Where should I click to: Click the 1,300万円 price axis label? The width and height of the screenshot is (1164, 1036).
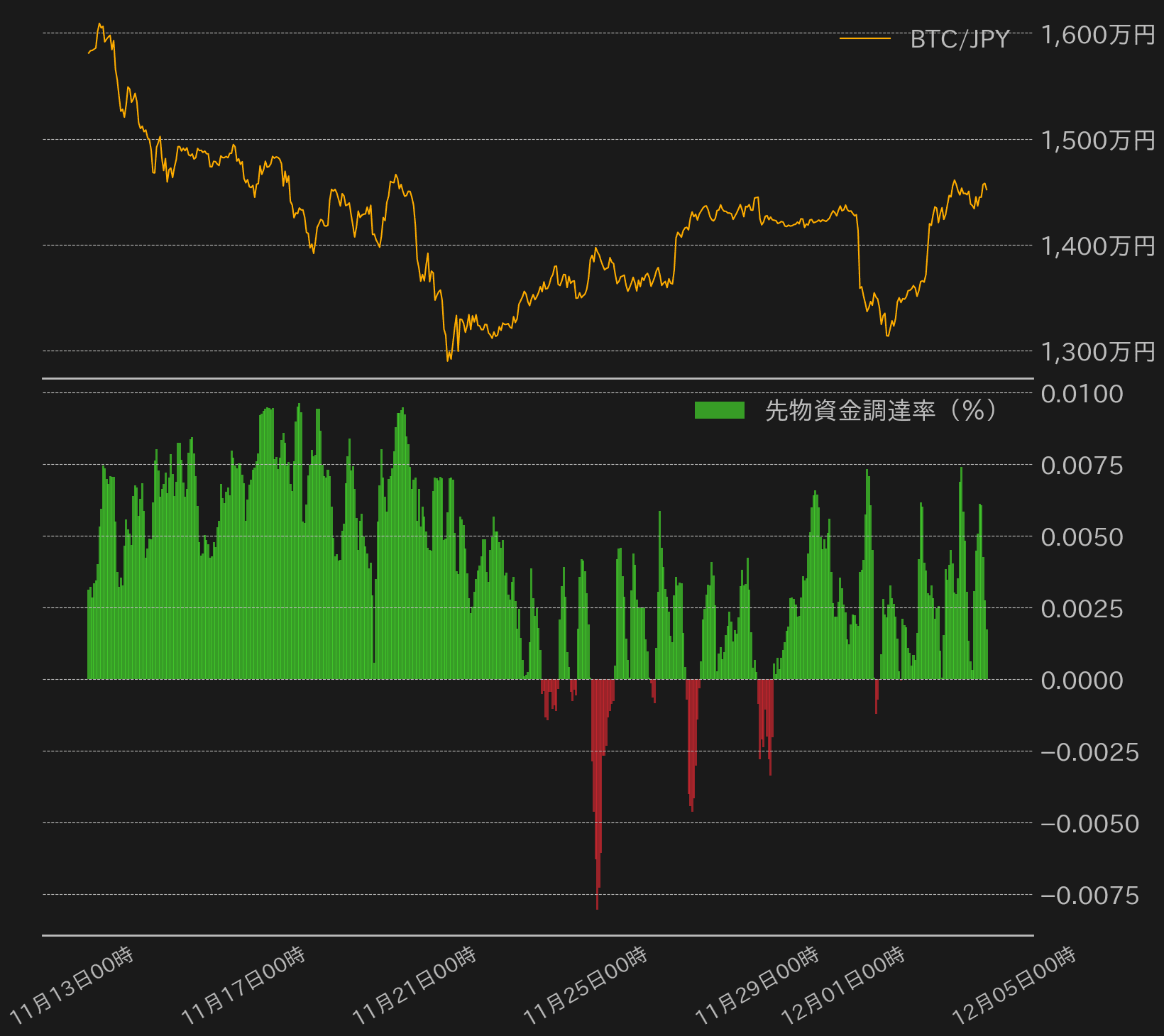click(x=1097, y=352)
